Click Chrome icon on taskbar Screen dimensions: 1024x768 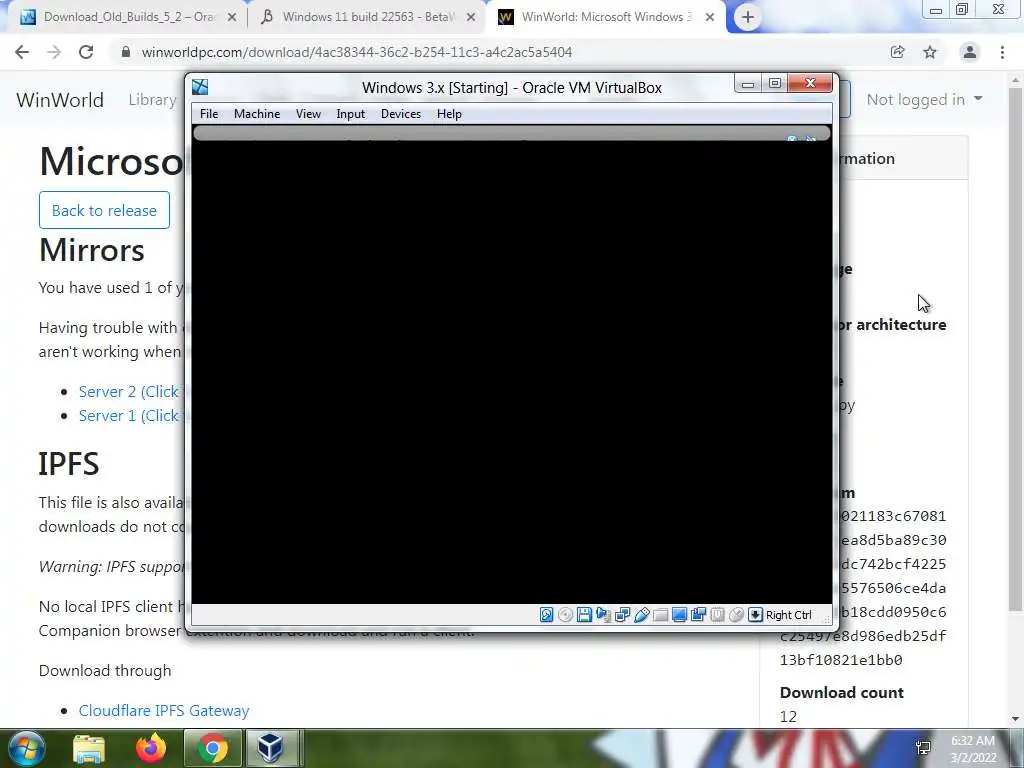(212, 748)
